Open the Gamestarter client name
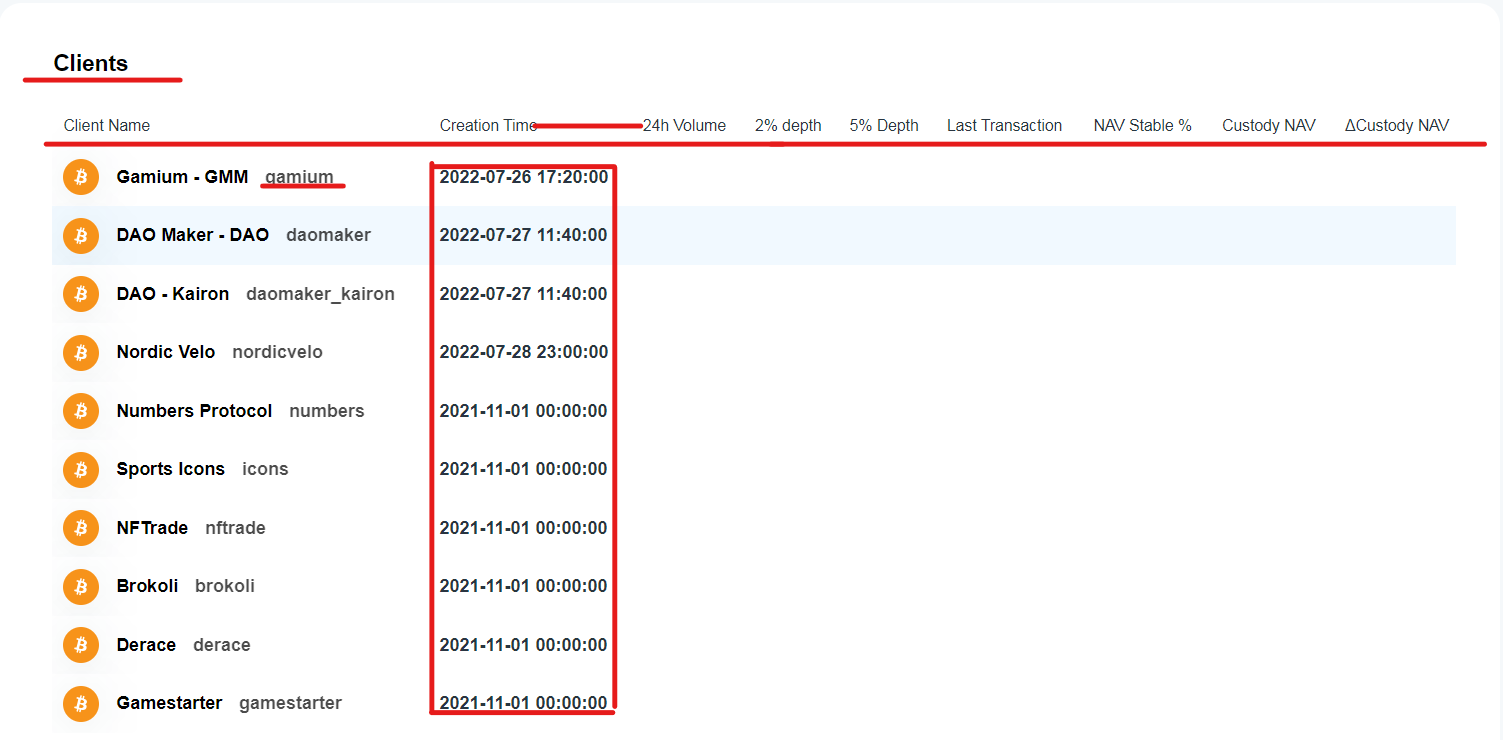The height and width of the screenshot is (740, 1503). pyautogui.click(x=169, y=703)
